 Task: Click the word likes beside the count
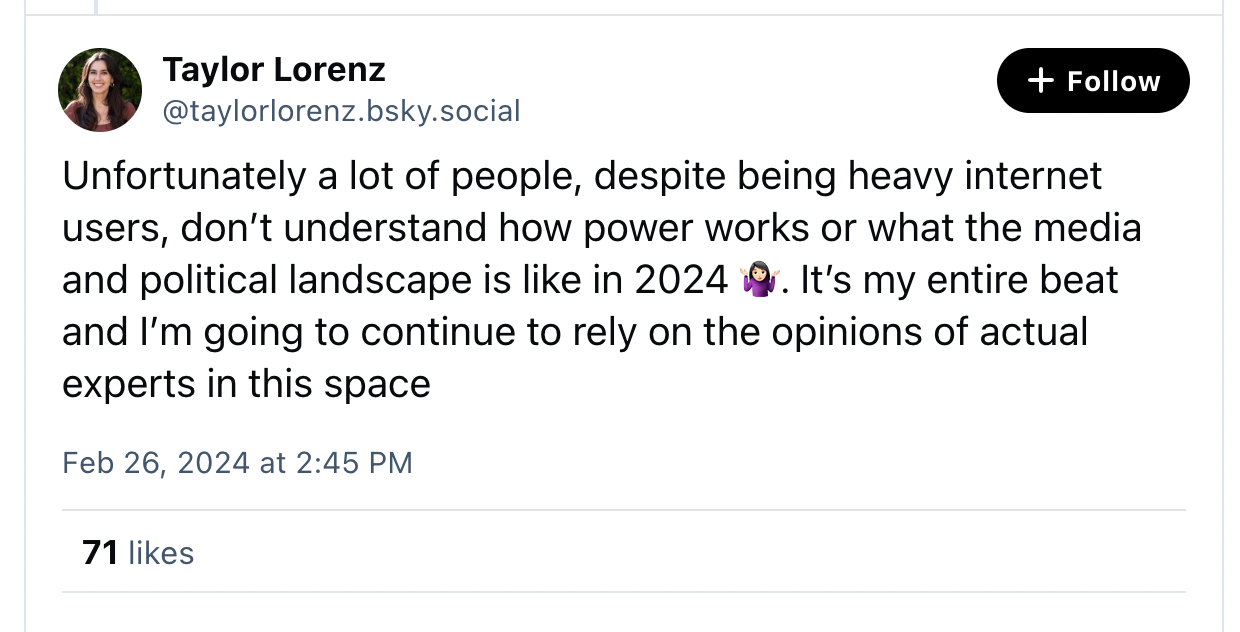[x=163, y=552]
